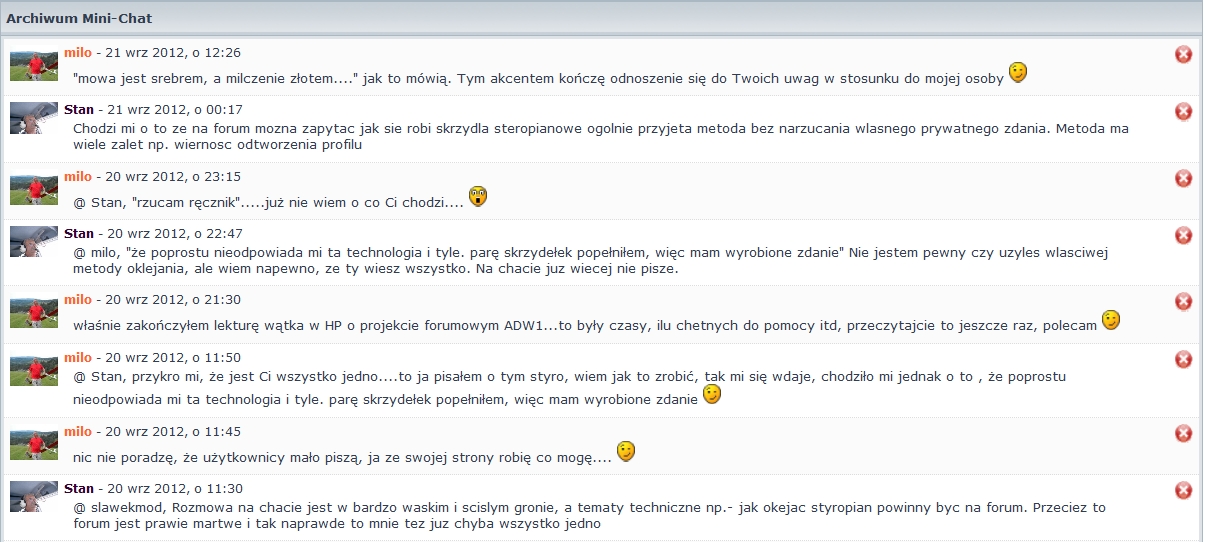1205x542 pixels.
Task: Click the wink smiley in the 11:45 message
Action: point(625,451)
